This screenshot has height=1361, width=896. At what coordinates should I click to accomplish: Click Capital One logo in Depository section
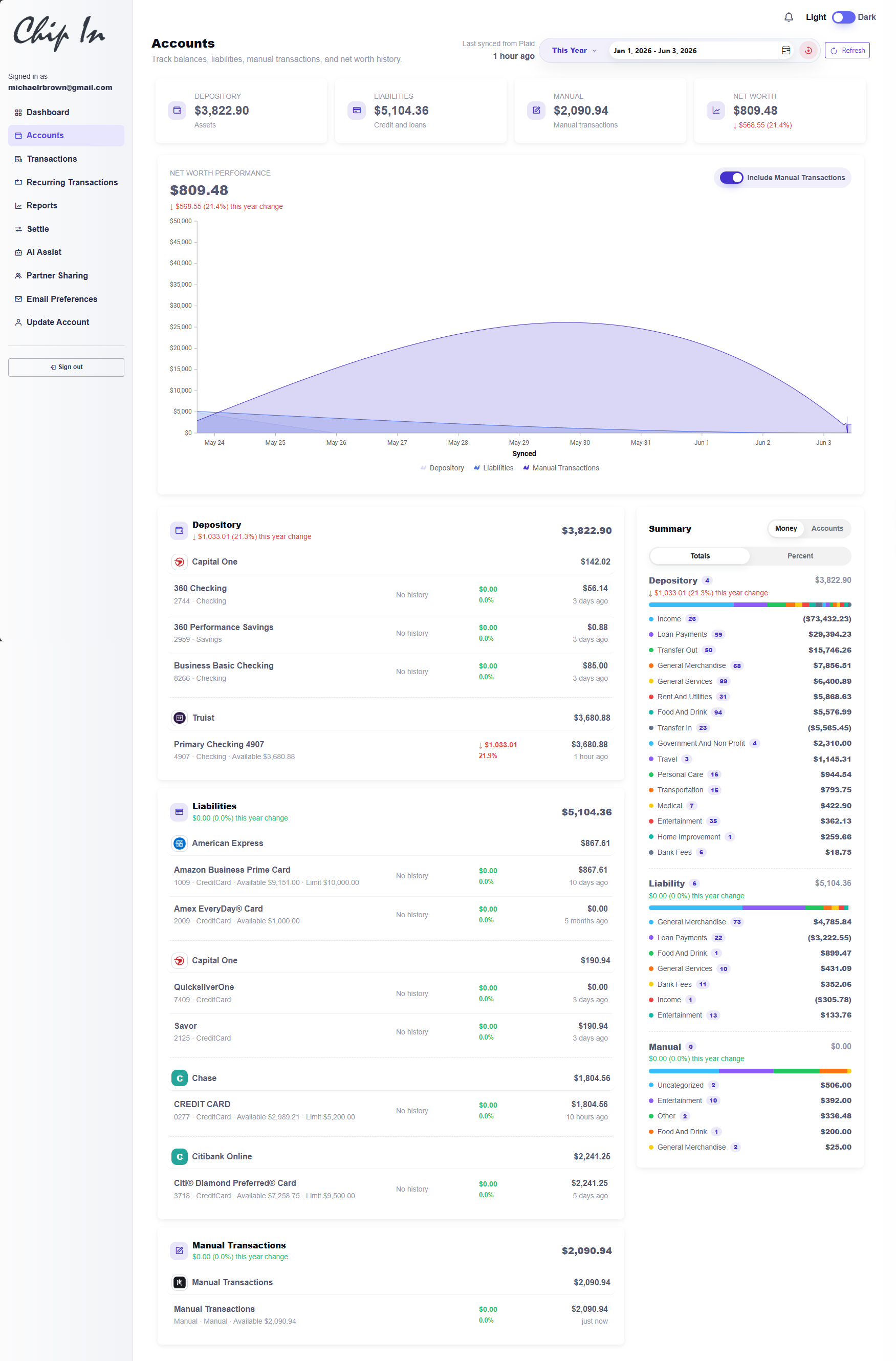tap(179, 562)
